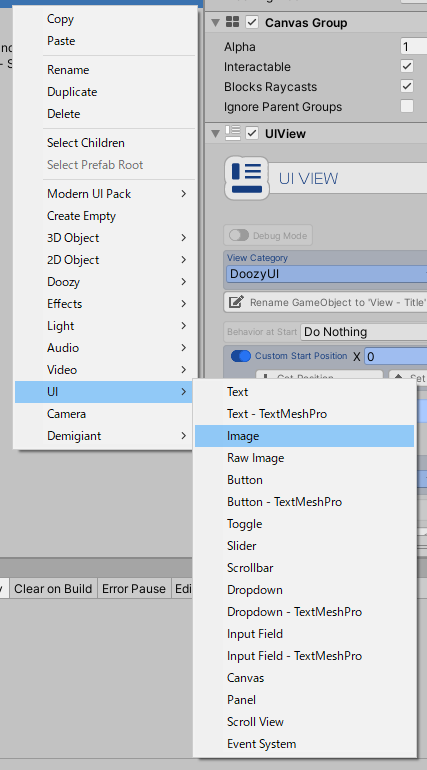Disable the Blocks Raycasts checkbox
Image resolution: width=427 pixels, height=770 pixels.
point(407,86)
